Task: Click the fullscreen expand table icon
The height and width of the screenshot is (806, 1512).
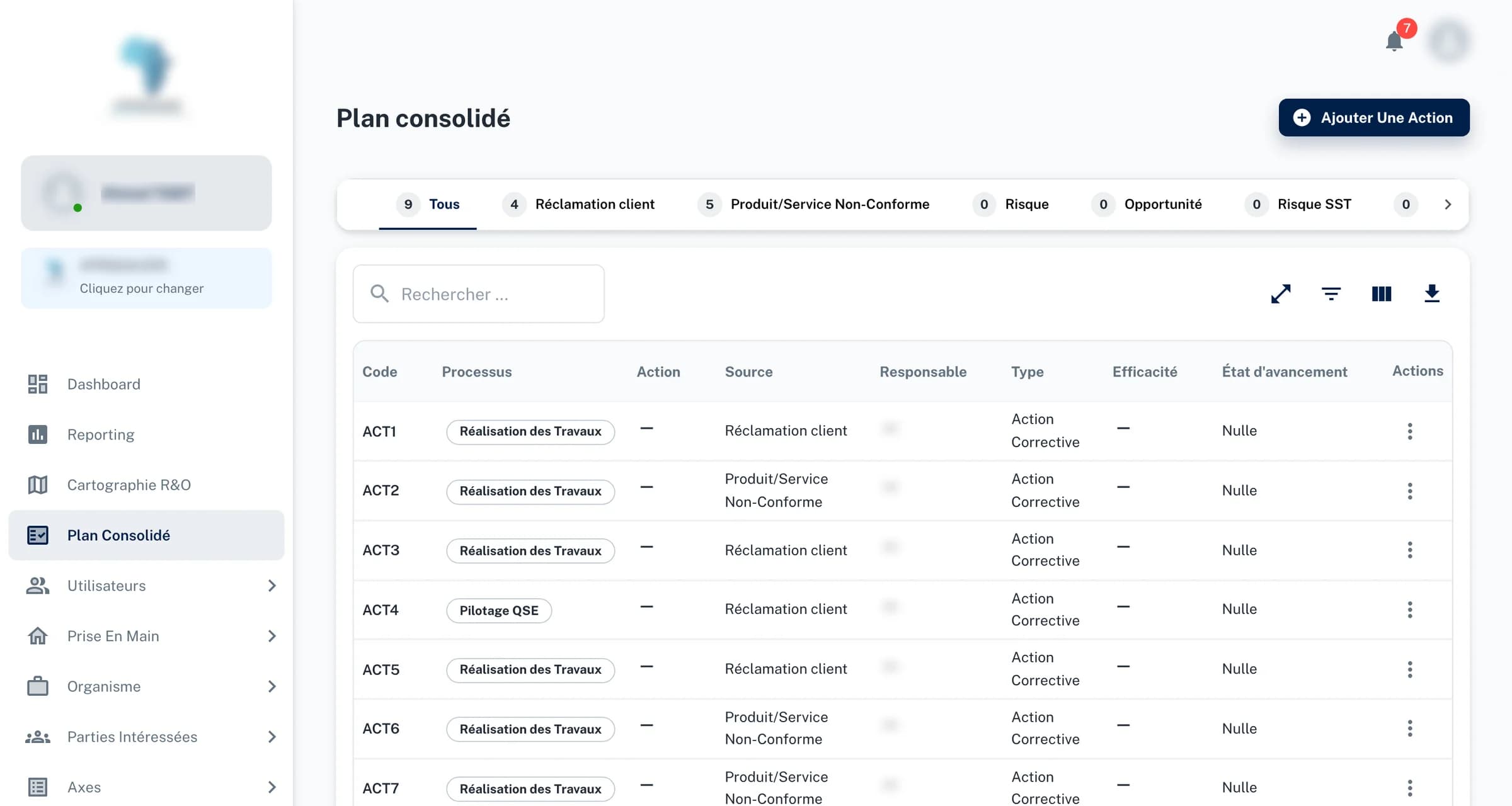Action: [1281, 293]
